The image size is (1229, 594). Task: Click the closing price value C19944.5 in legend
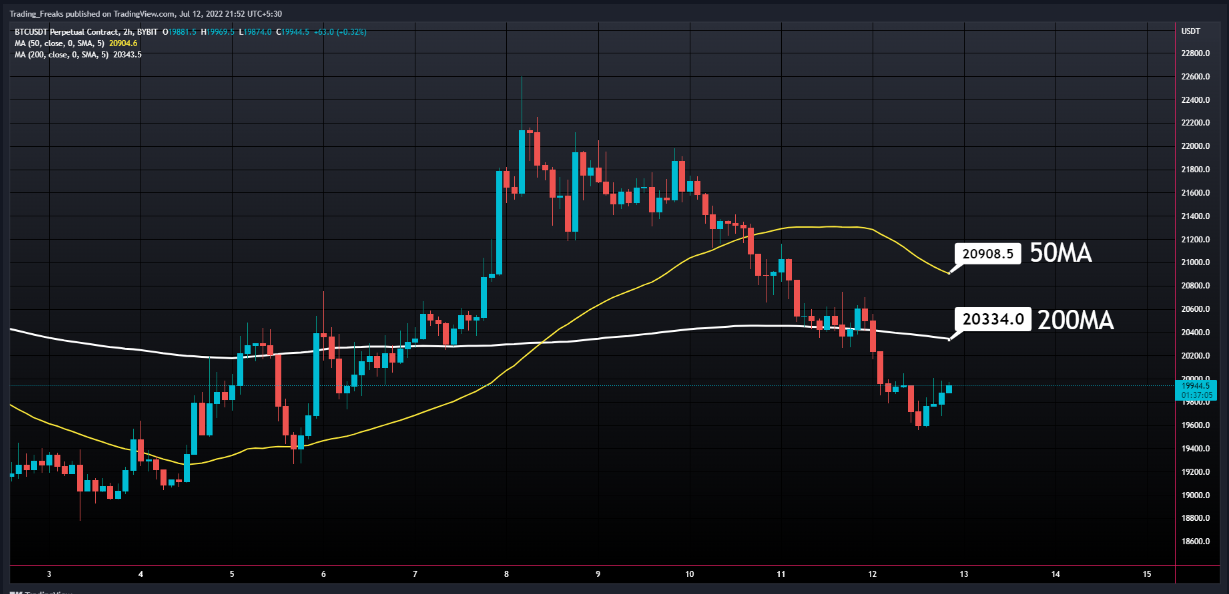point(295,31)
